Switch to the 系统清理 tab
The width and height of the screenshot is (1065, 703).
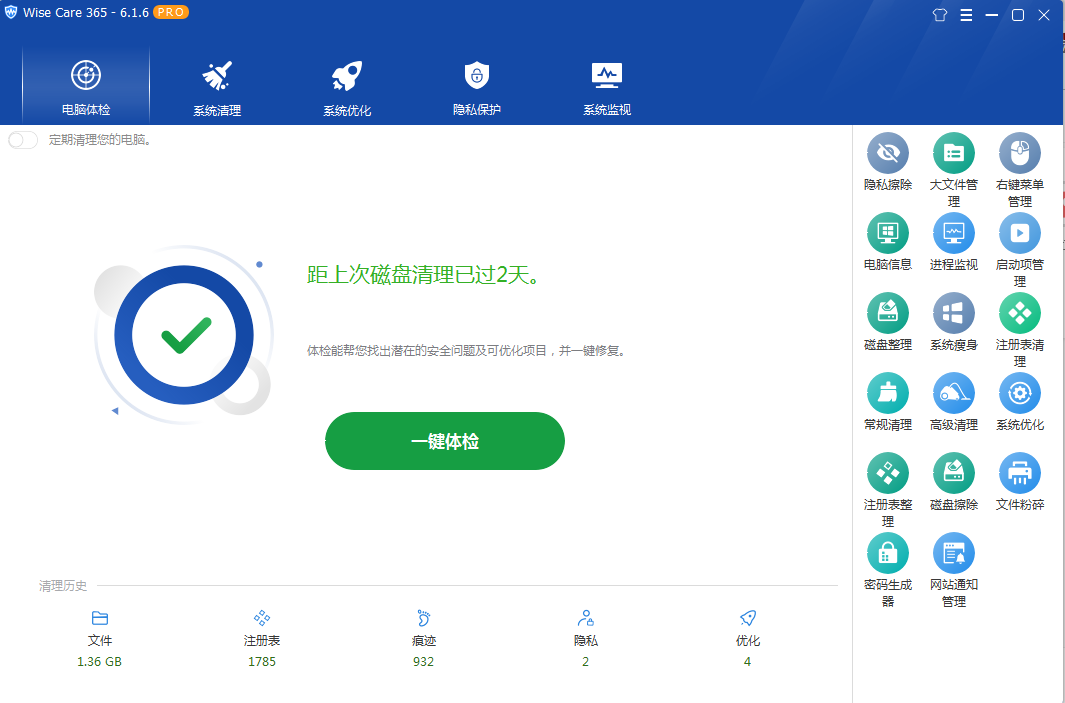point(217,86)
